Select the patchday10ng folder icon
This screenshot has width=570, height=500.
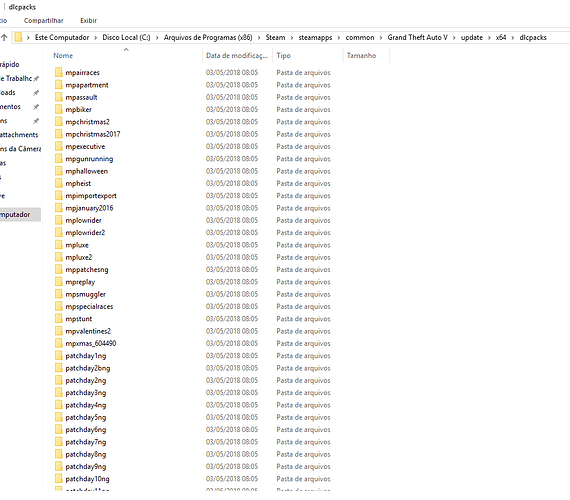[x=59, y=479]
